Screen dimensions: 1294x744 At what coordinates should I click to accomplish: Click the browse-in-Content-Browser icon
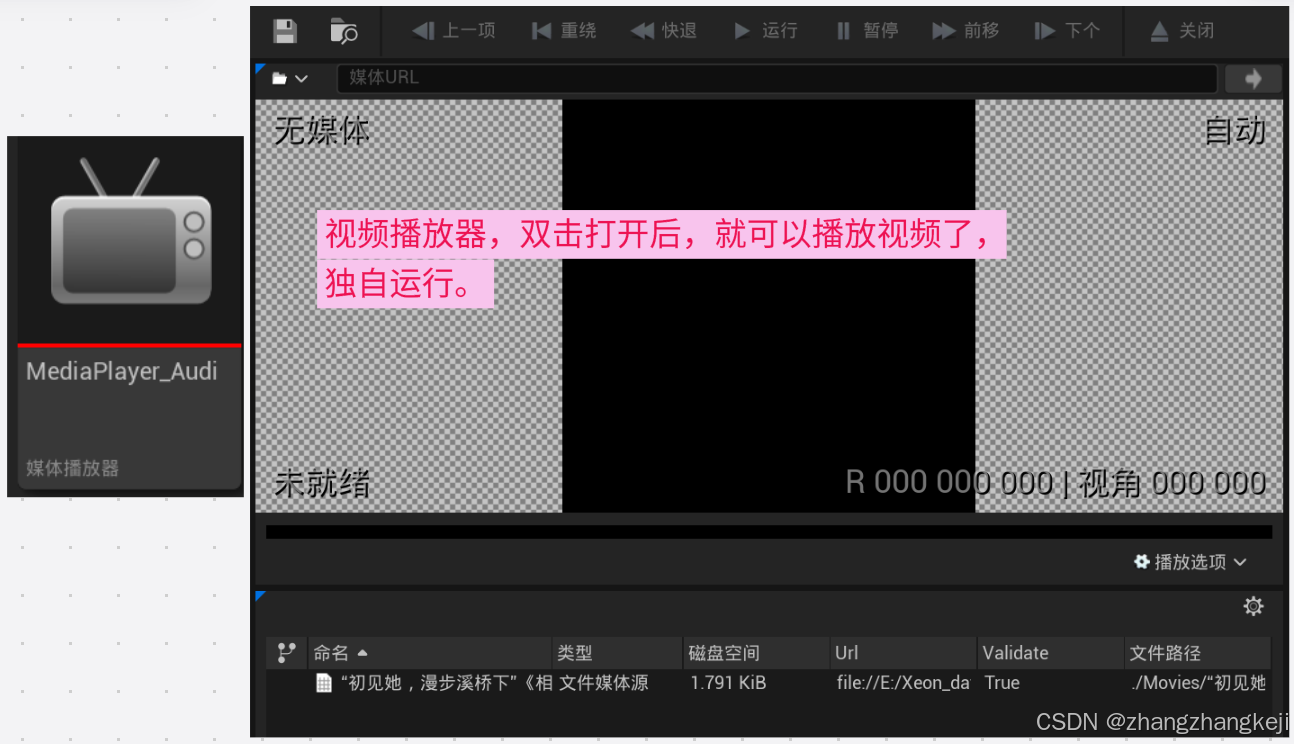point(345,31)
